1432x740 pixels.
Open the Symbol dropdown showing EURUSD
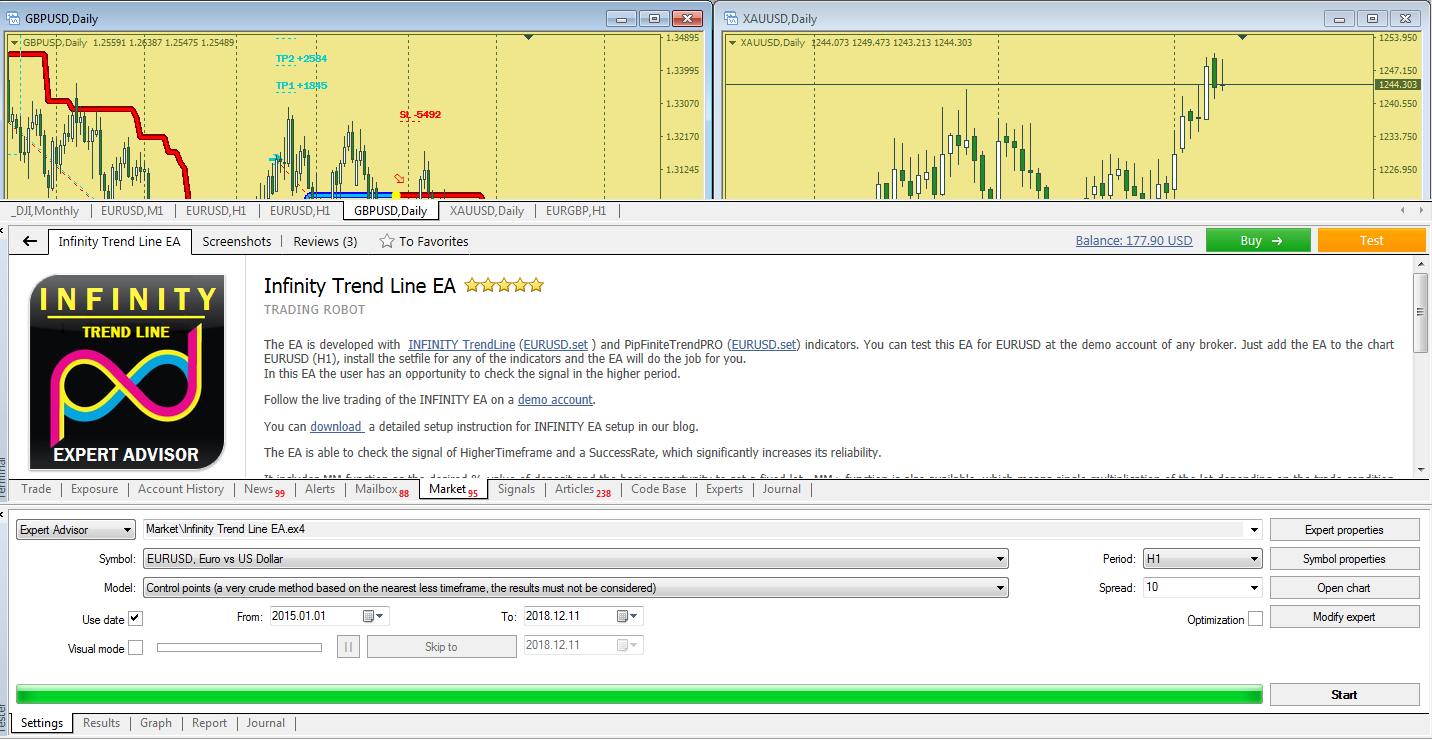click(575, 559)
